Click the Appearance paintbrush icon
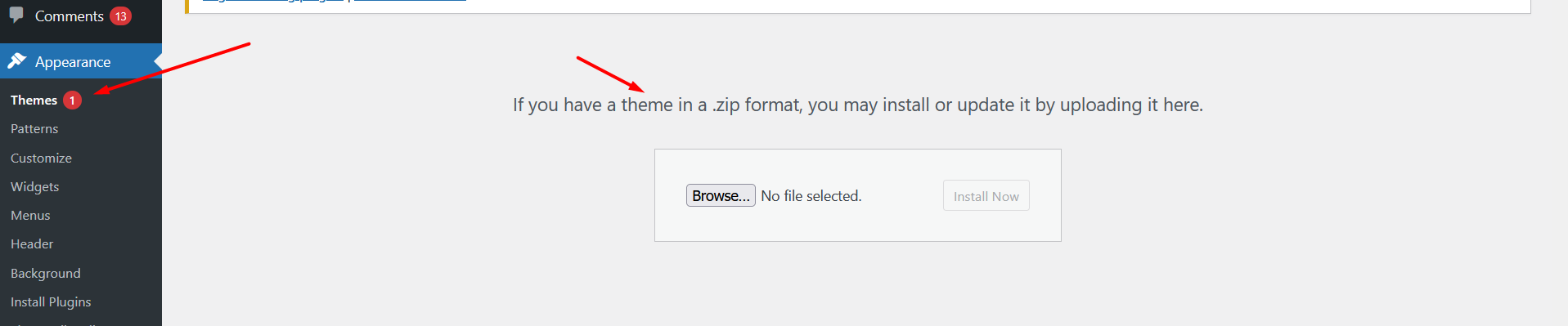The width and height of the screenshot is (1568, 326). click(x=17, y=60)
